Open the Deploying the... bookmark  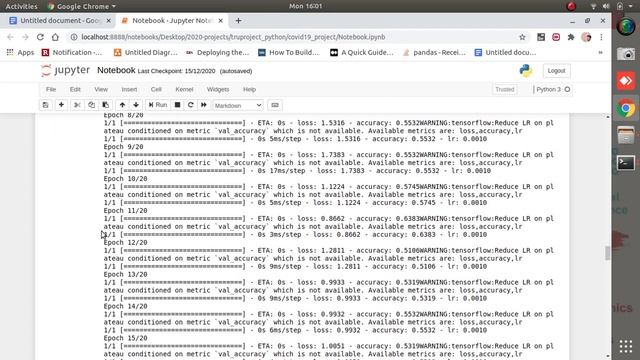pos(218,53)
